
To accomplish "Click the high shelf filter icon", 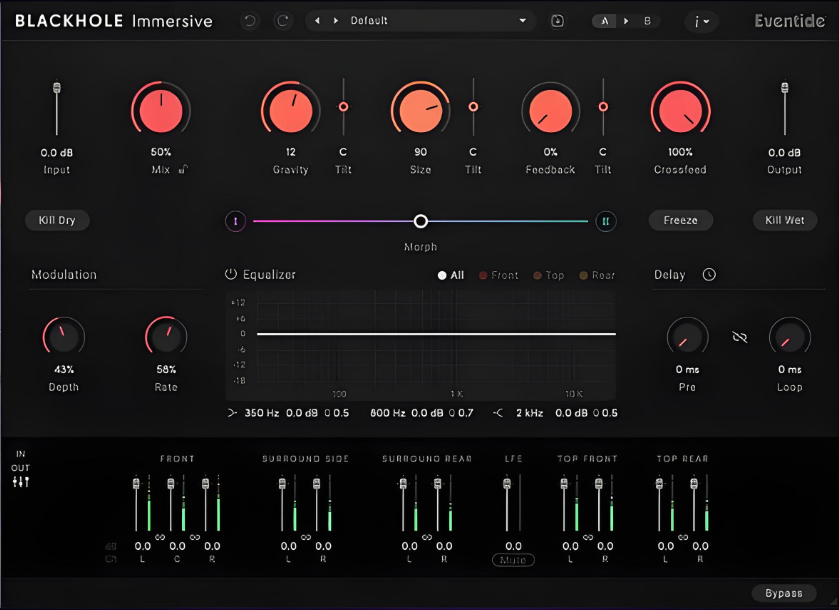I will [498, 413].
